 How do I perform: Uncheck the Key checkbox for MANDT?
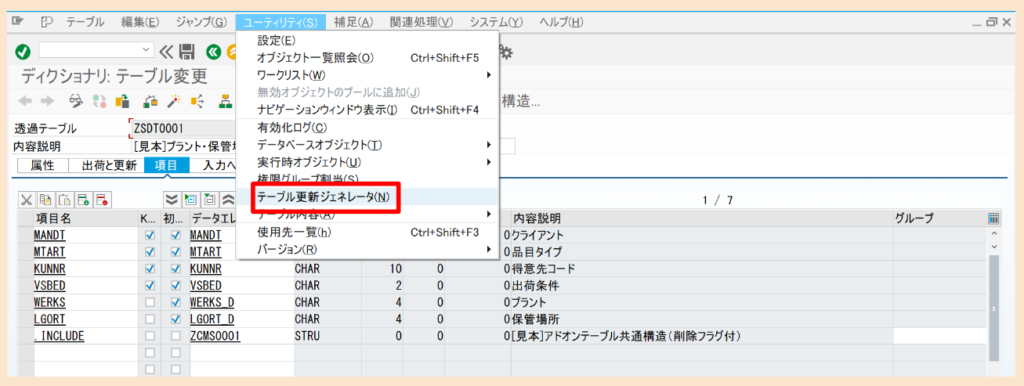coord(151,235)
